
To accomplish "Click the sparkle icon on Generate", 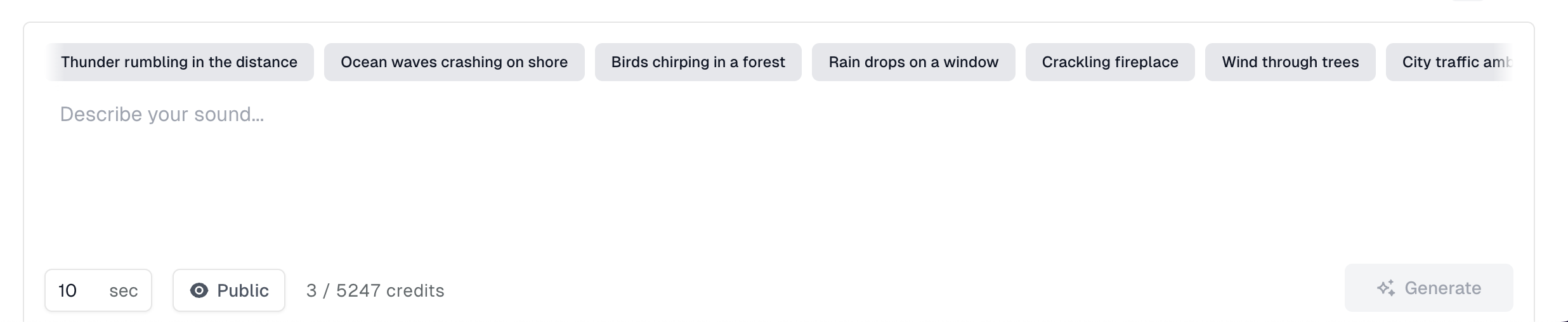I will coord(1385,288).
